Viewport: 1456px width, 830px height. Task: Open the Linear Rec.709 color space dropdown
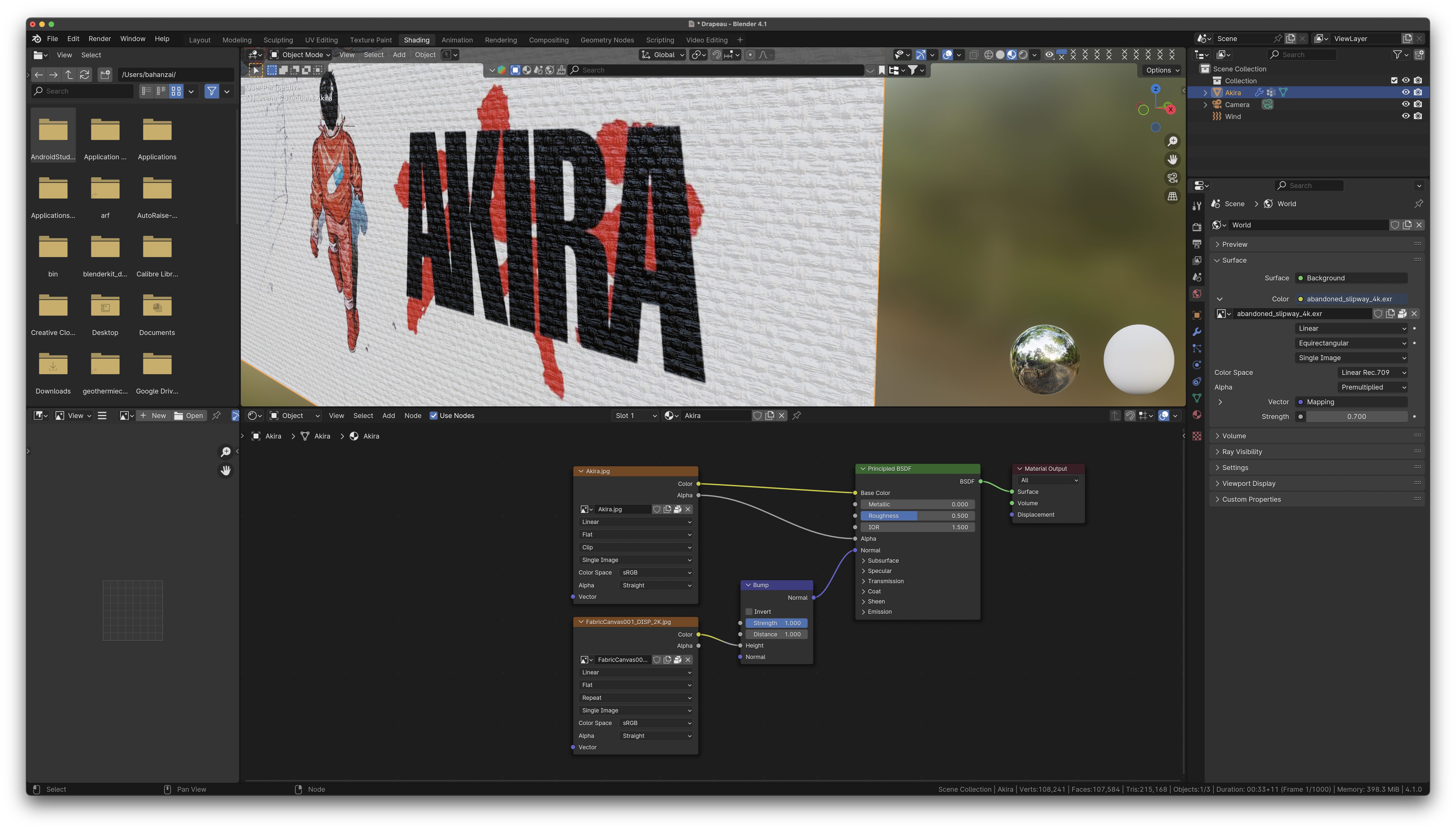1372,372
